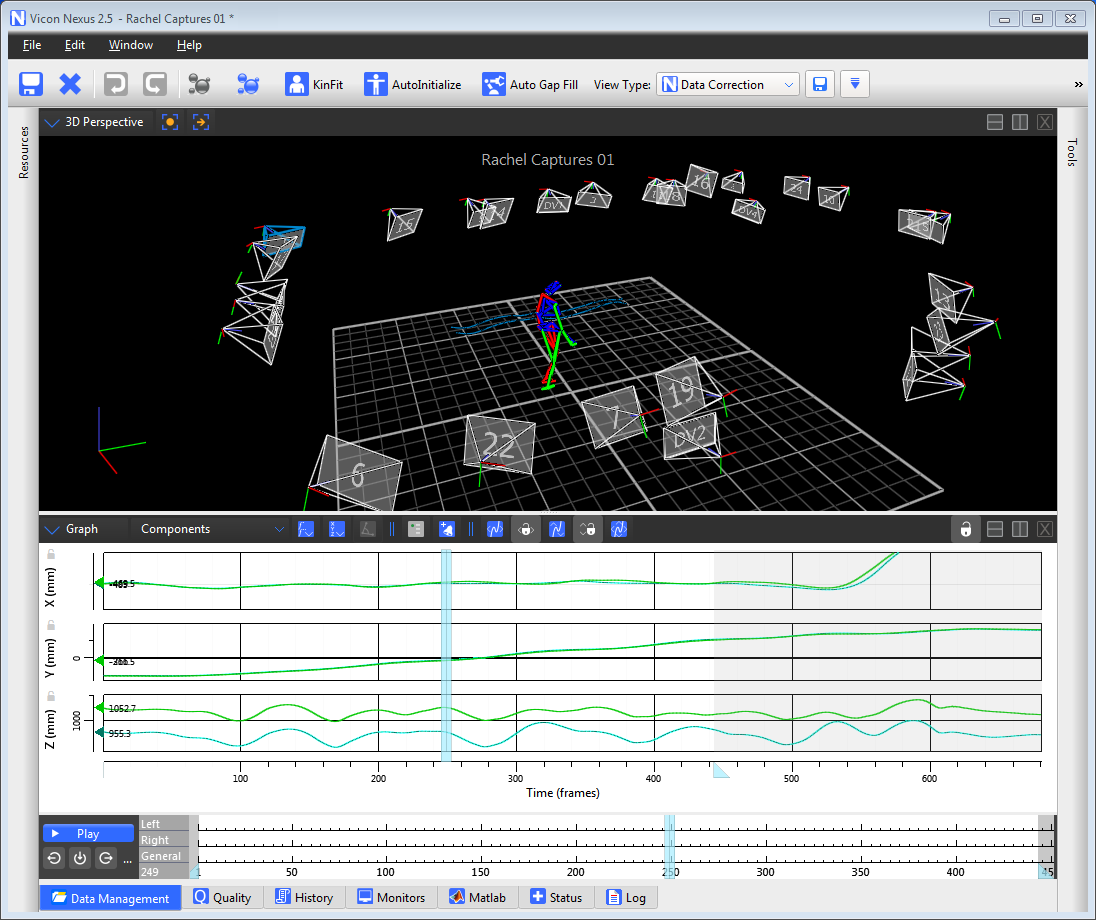
Task: Open the Edit menu
Action: (x=75, y=45)
